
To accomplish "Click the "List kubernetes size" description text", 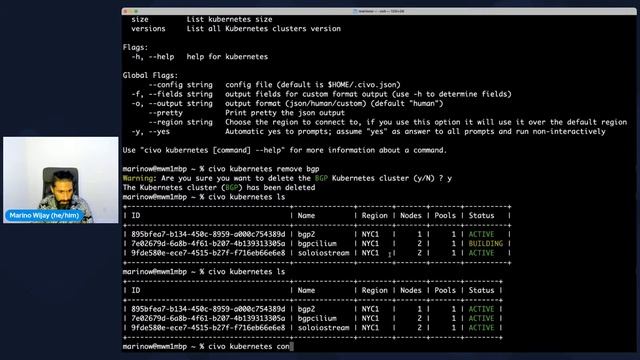I will [229, 19].
